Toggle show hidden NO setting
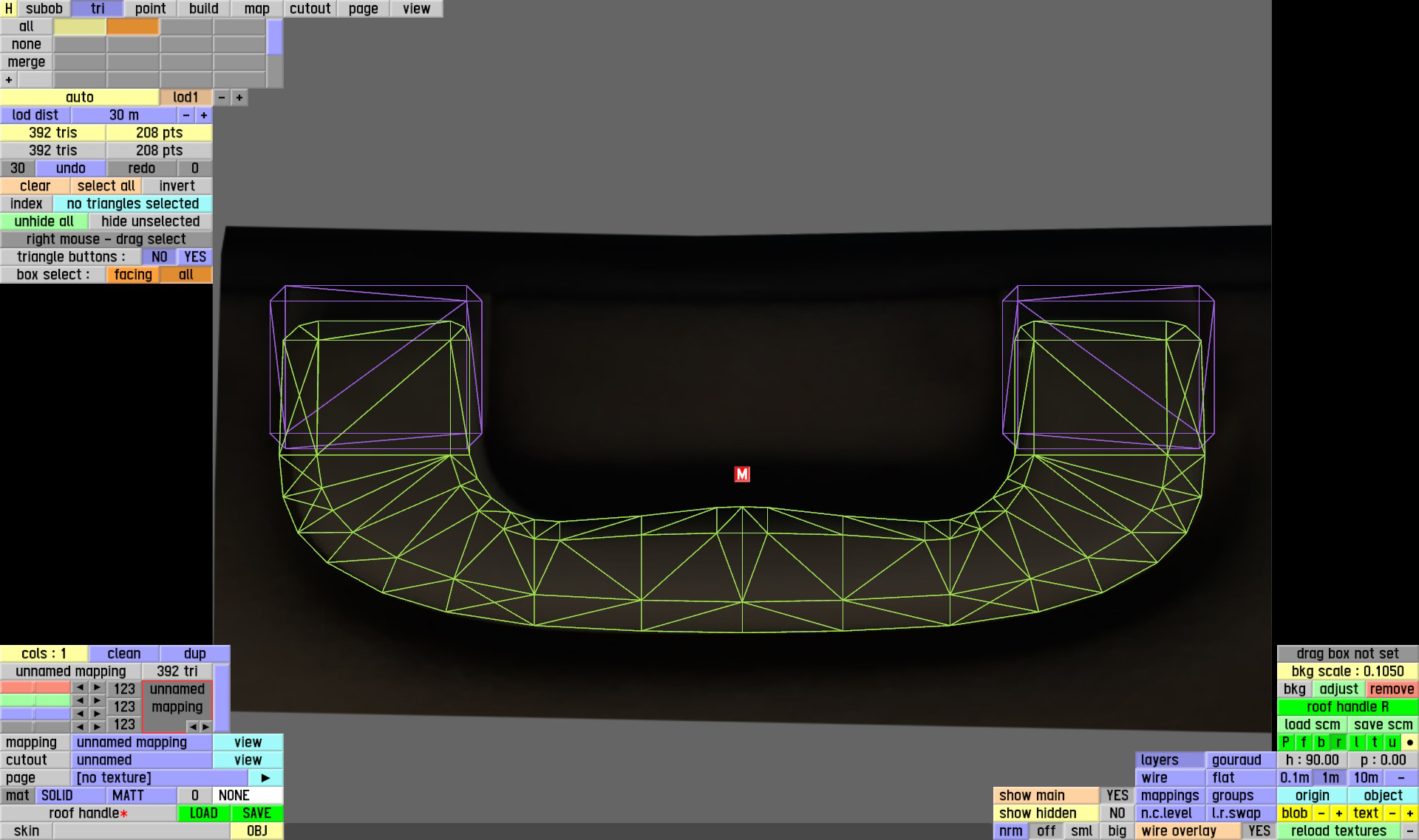1419x840 pixels. point(1117,813)
